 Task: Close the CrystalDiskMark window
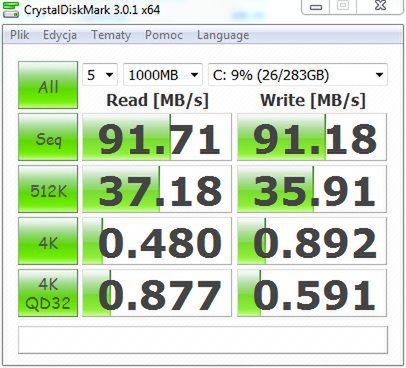point(380,6)
